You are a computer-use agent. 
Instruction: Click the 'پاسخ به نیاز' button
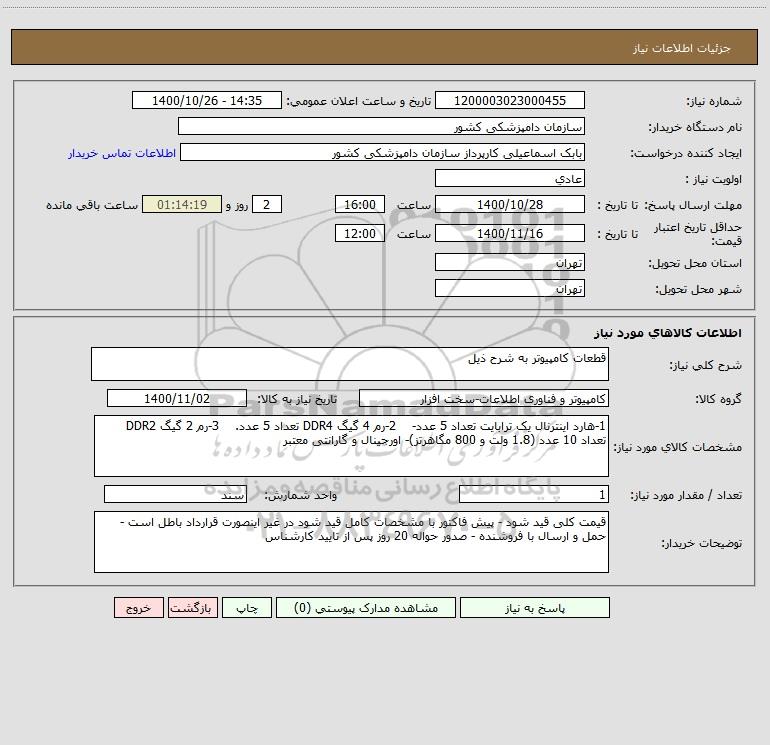click(x=534, y=608)
